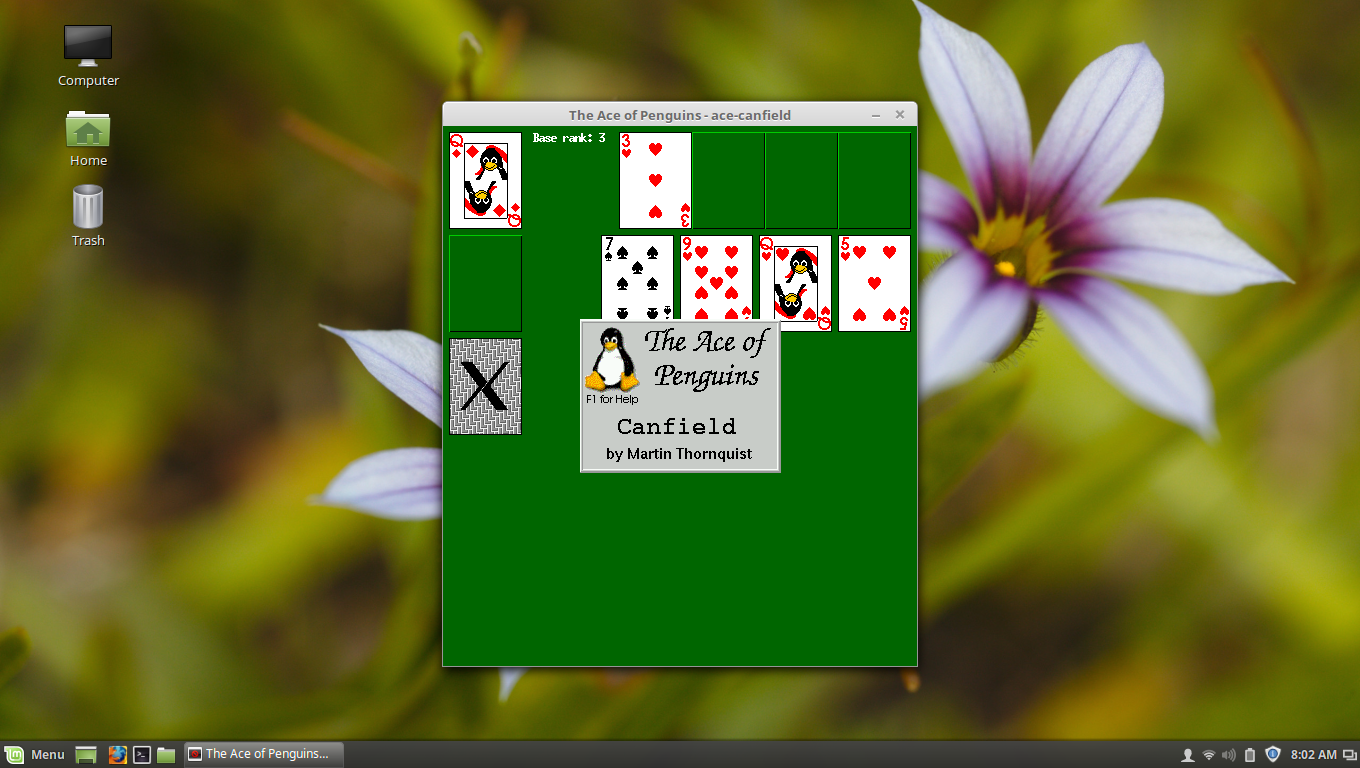Click "The Ace of Penguins" splash heading
The width and height of the screenshot is (1360, 768).
tap(706, 358)
